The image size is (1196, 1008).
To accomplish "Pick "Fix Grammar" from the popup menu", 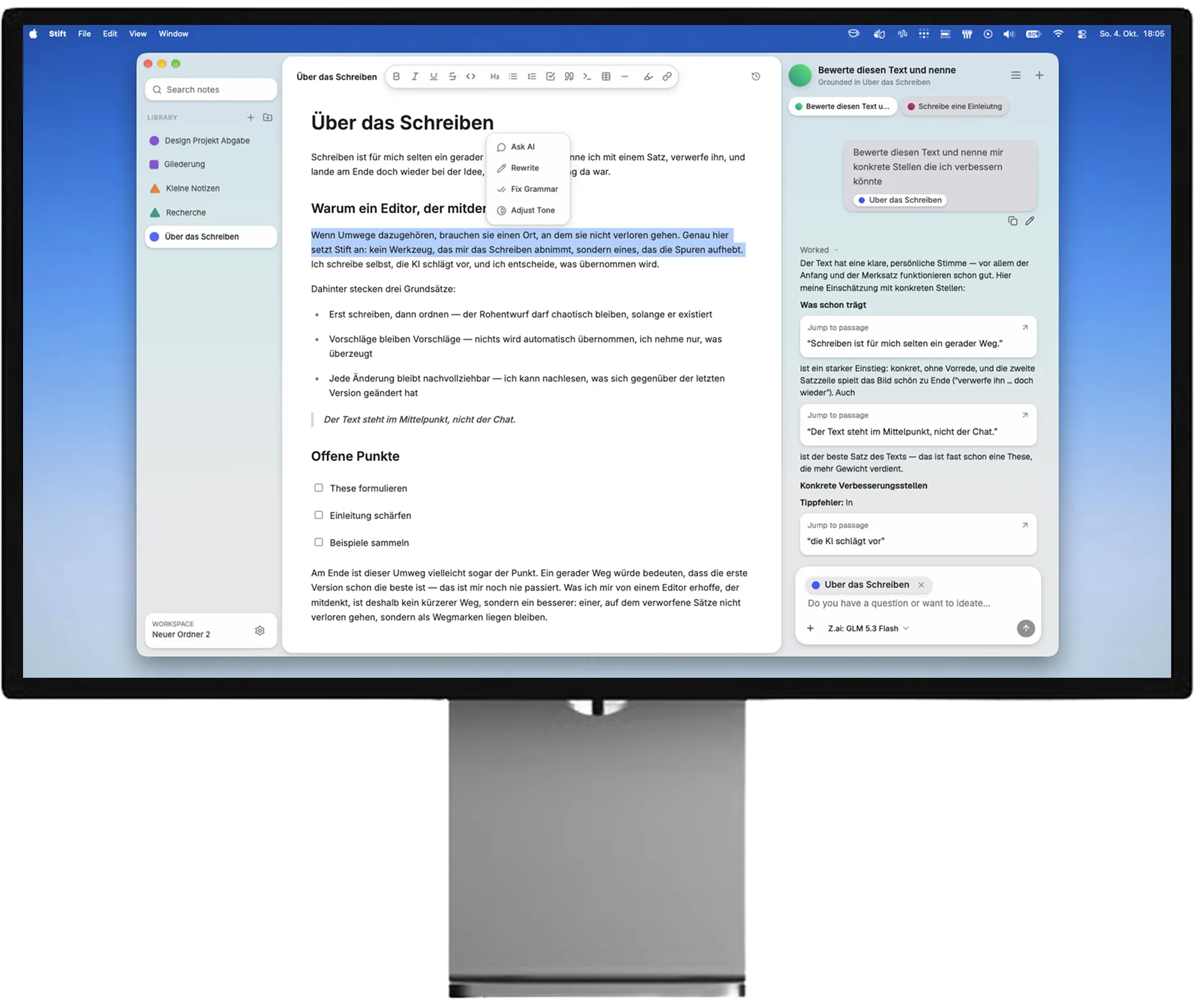I will pos(528,189).
